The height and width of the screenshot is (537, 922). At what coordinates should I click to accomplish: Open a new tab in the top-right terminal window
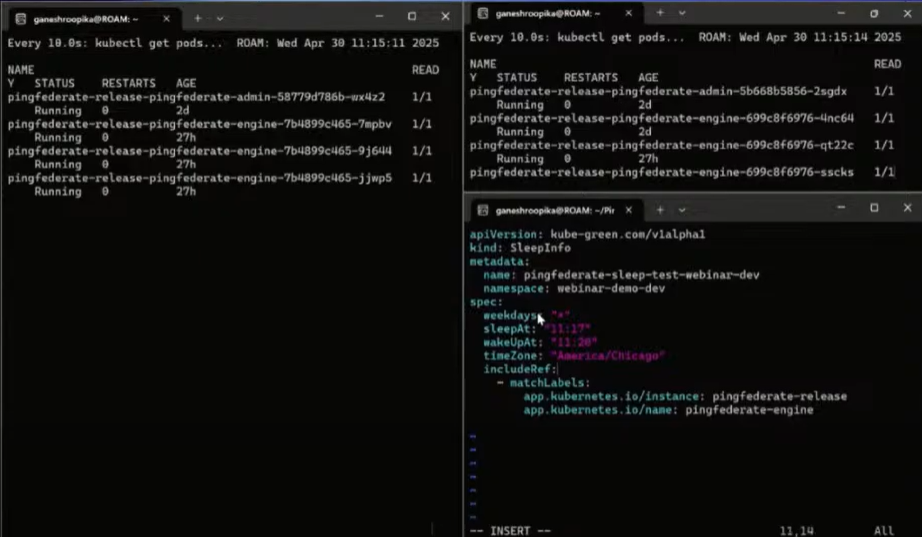660,13
